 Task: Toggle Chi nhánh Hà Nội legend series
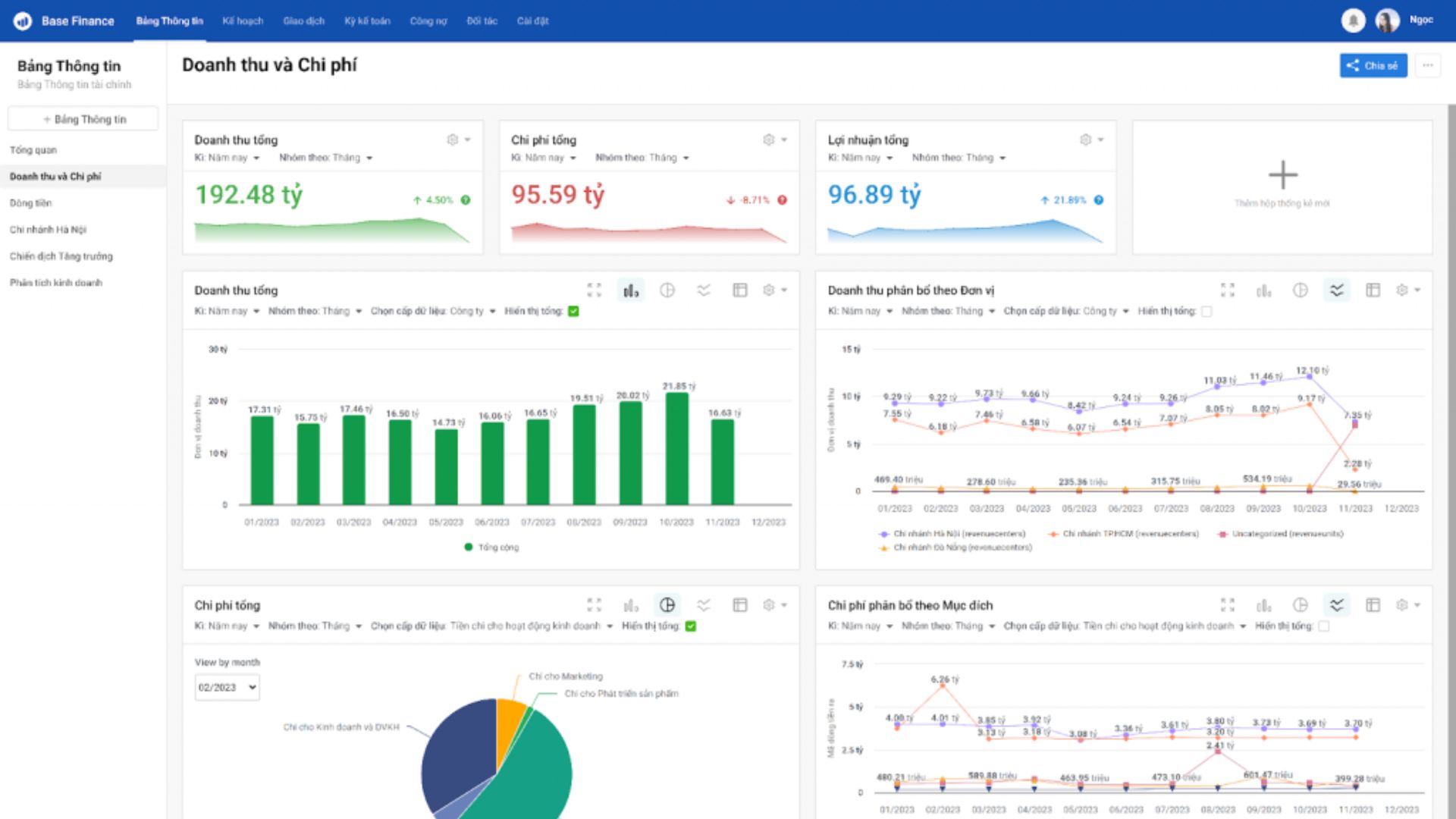pyautogui.click(x=952, y=534)
